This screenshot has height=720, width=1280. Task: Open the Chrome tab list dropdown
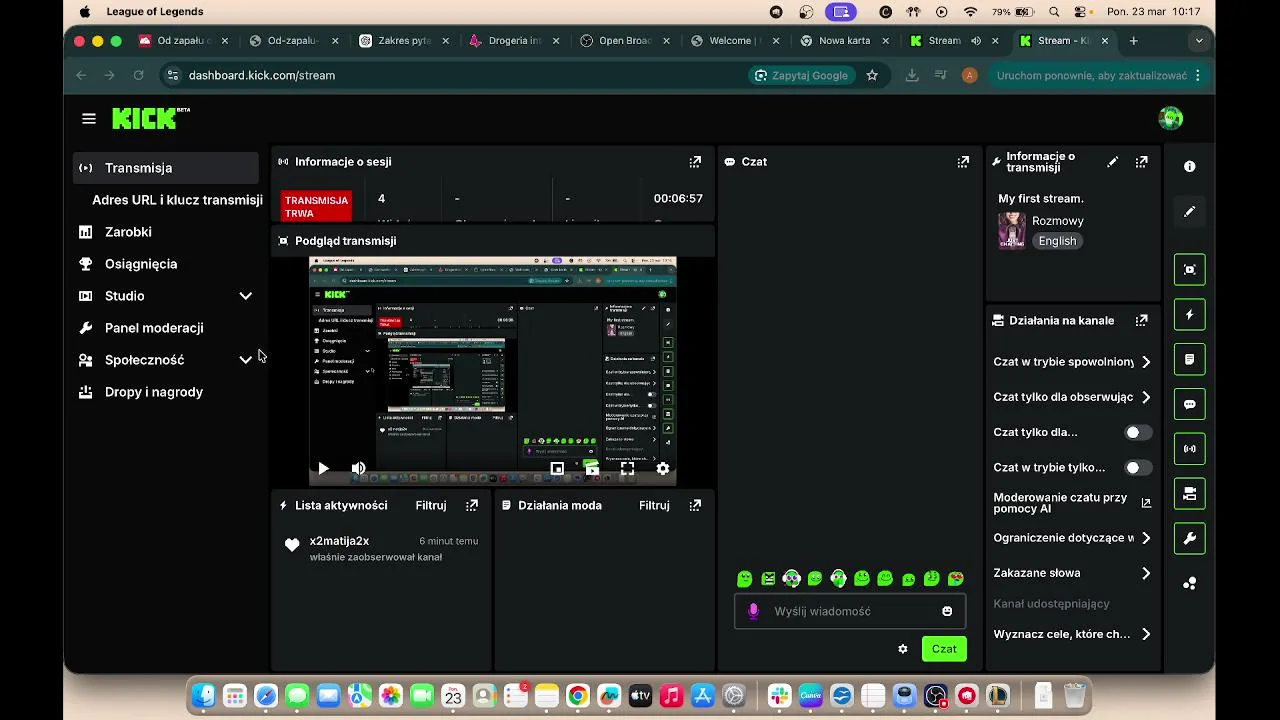(1199, 41)
